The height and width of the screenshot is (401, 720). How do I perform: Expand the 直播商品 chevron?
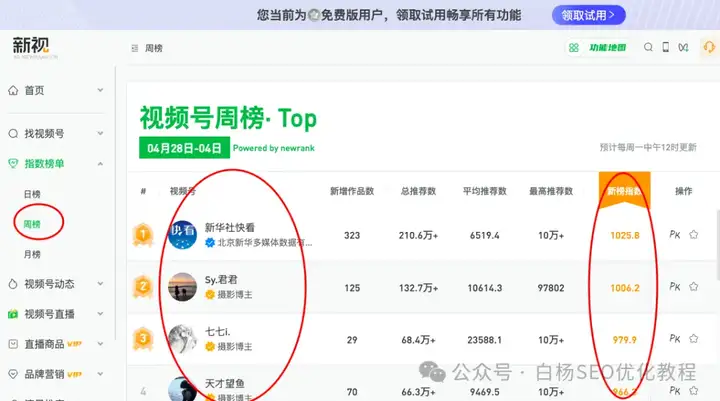click(x=100, y=344)
